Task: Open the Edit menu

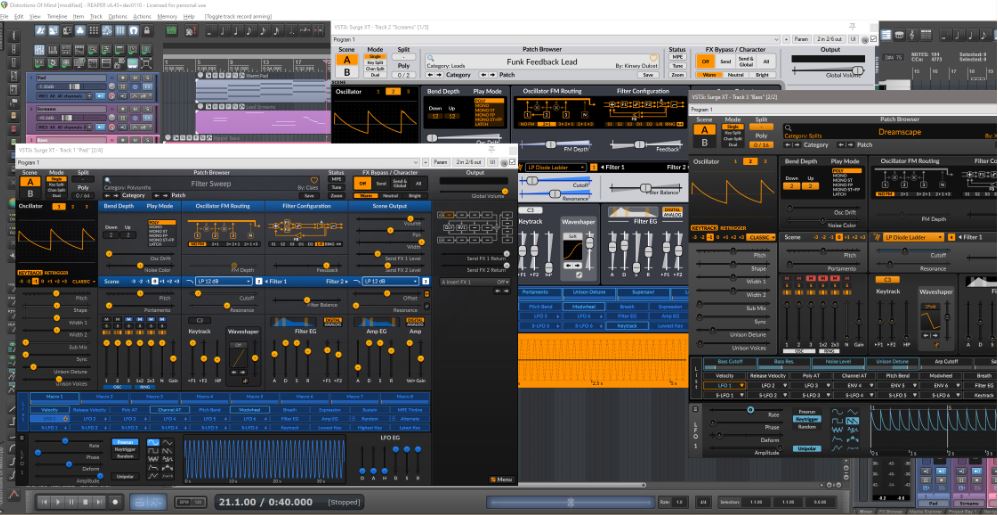Action: (19, 16)
